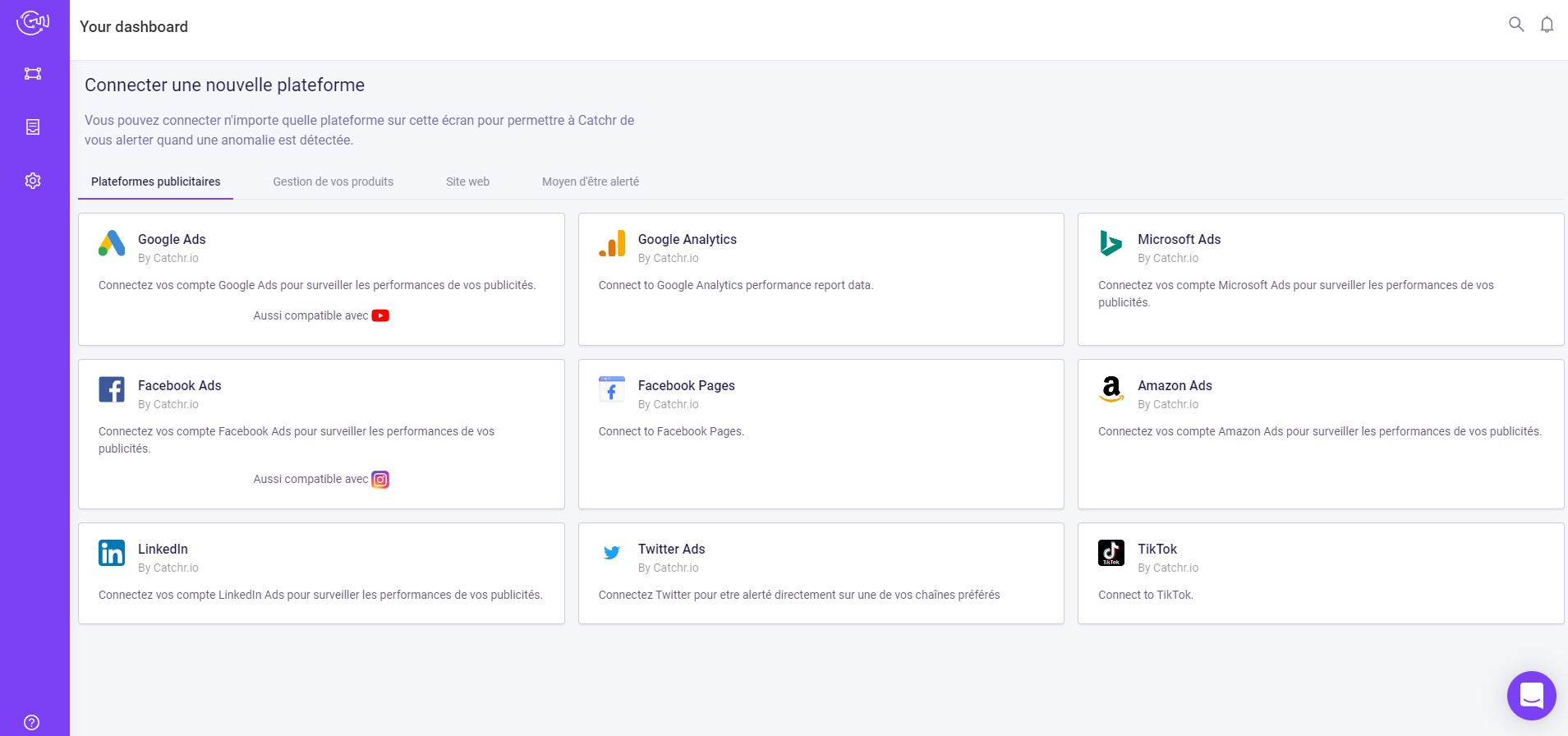Click 'By Catchr.io' under TikTok
This screenshot has height=736, width=1568.
pyautogui.click(x=1168, y=568)
